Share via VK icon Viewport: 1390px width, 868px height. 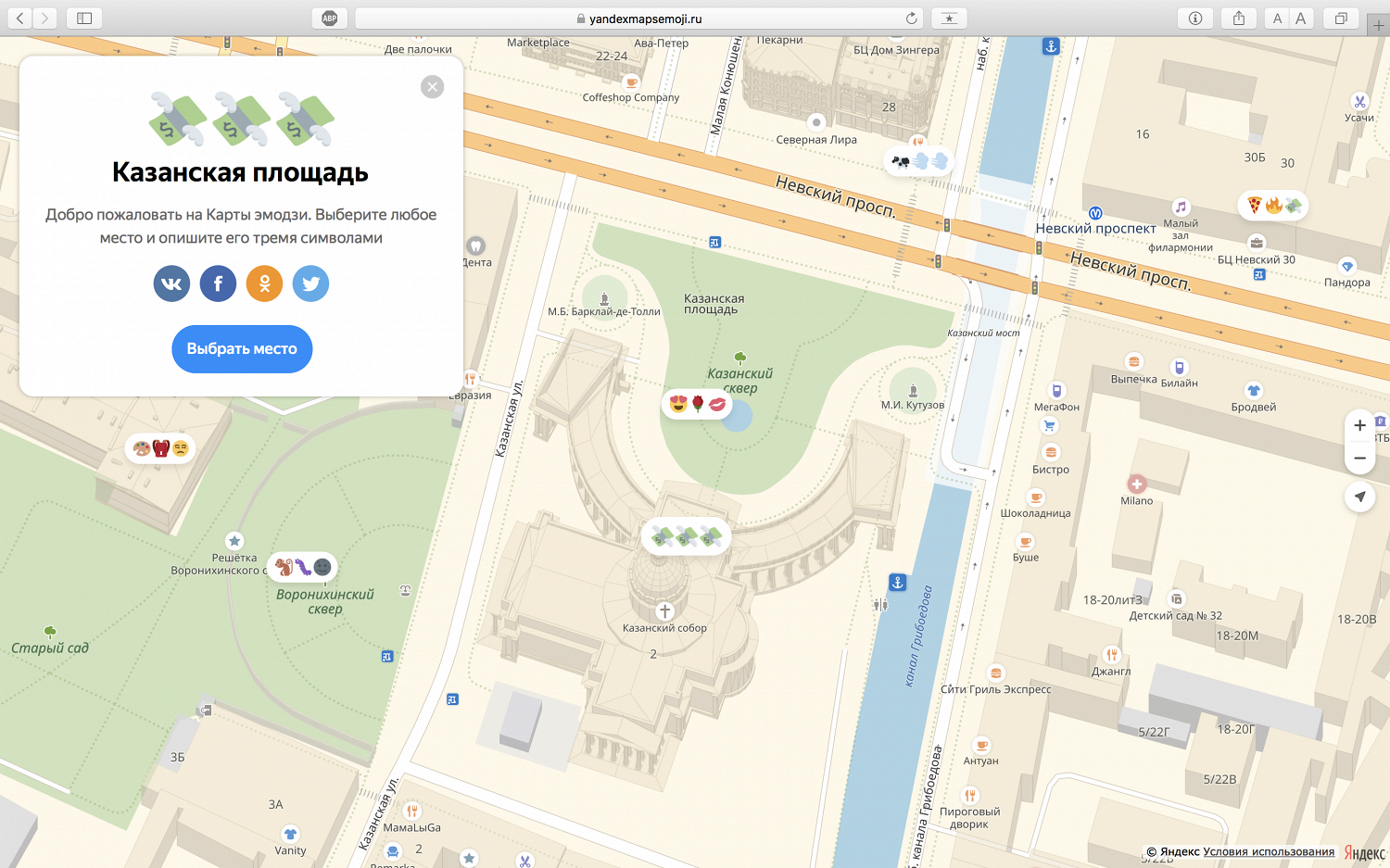click(x=171, y=283)
